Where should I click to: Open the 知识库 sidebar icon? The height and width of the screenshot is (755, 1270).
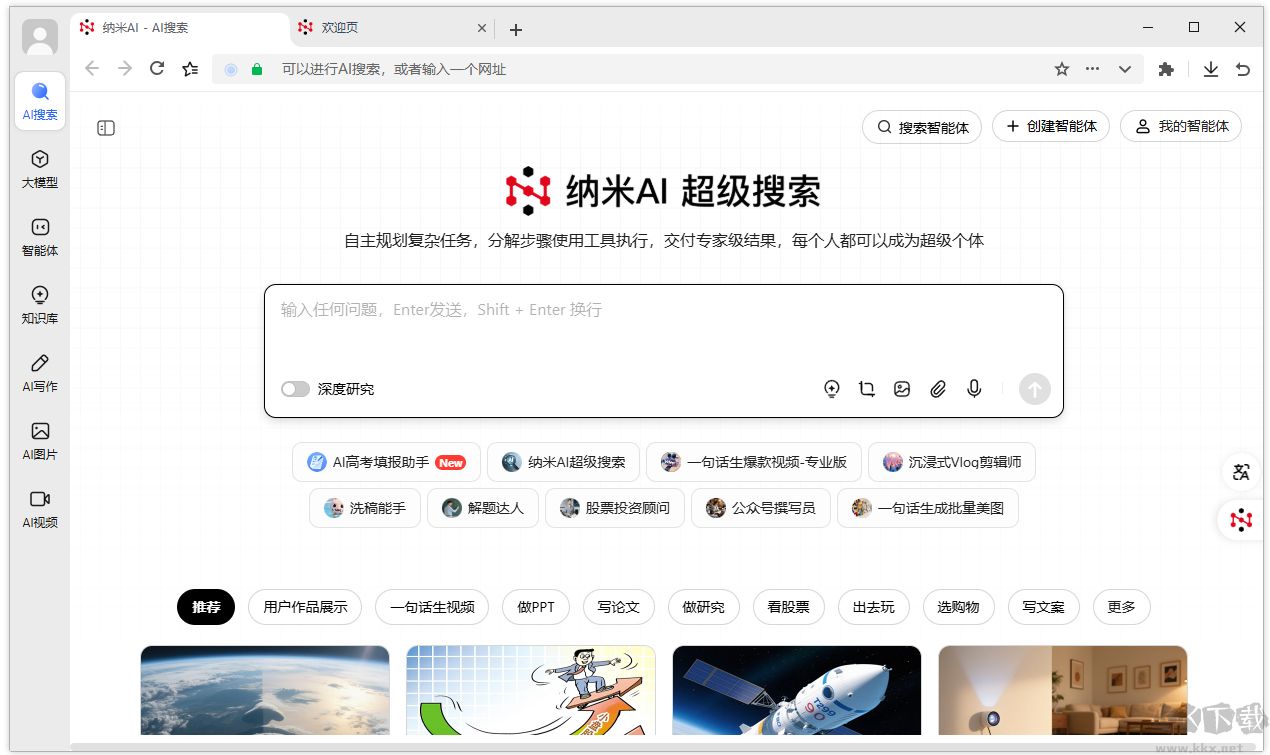(40, 304)
